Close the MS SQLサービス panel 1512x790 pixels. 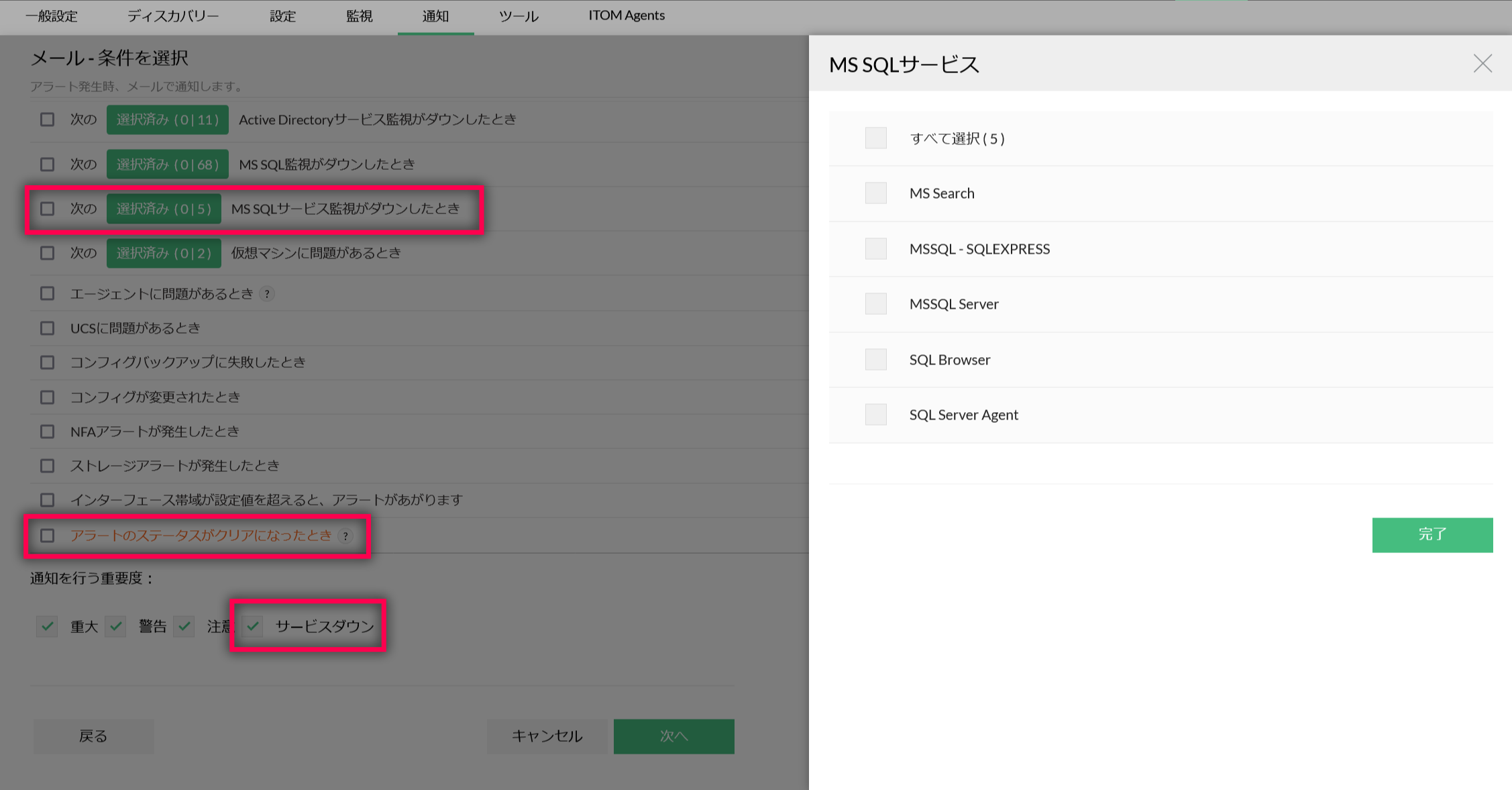pyautogui.click(x=1482, y=64)
